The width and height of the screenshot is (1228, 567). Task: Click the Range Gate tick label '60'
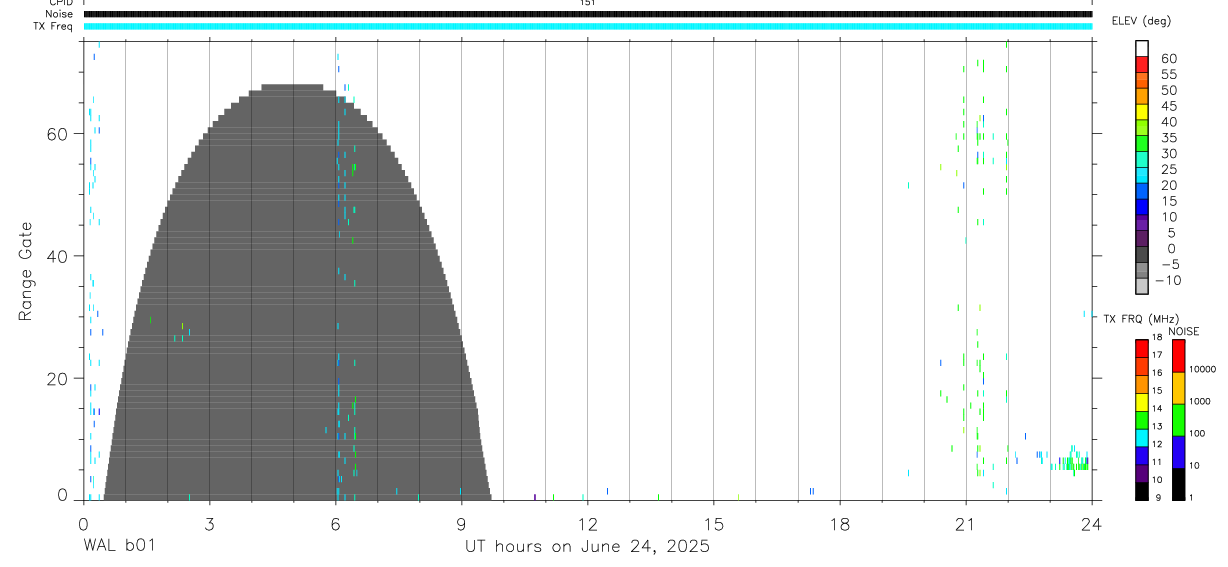(x=57, y=134)
